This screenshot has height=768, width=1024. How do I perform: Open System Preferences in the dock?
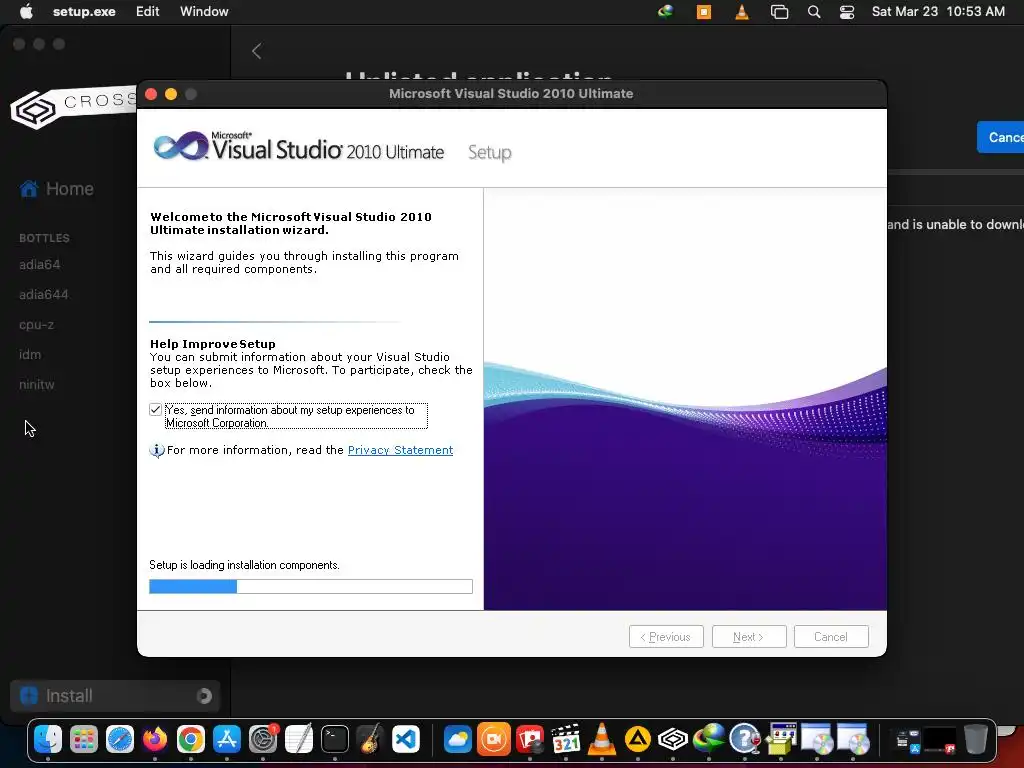click(263, 740)
